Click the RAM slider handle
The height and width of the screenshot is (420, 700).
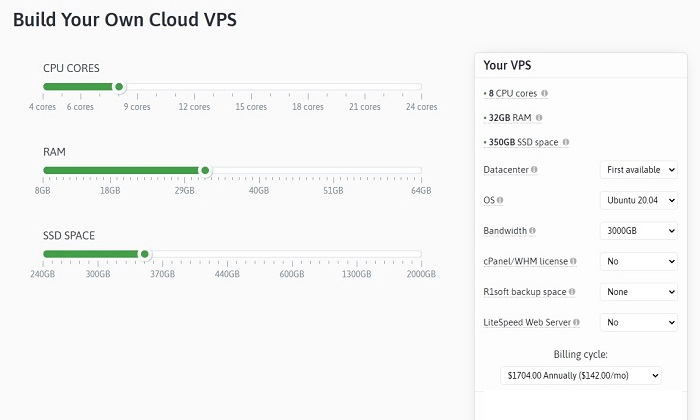205,170
